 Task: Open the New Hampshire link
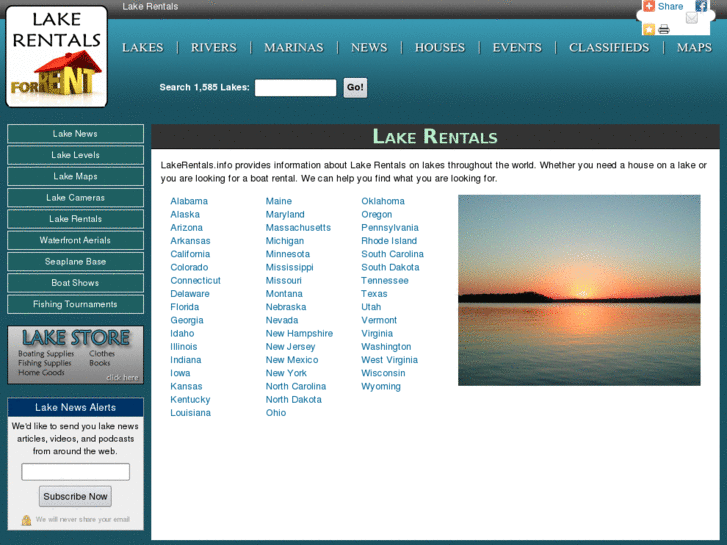pos(299,333)
